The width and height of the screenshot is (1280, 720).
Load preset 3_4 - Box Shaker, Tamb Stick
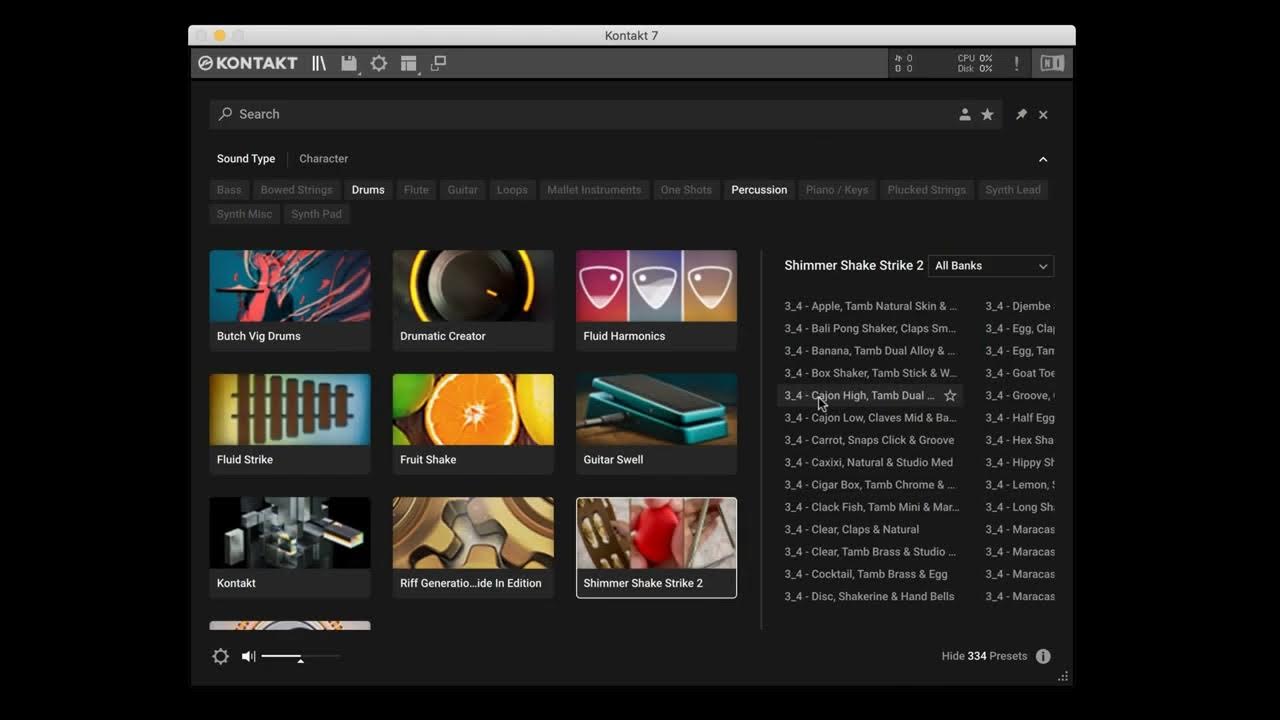click(x=870, y=373)
